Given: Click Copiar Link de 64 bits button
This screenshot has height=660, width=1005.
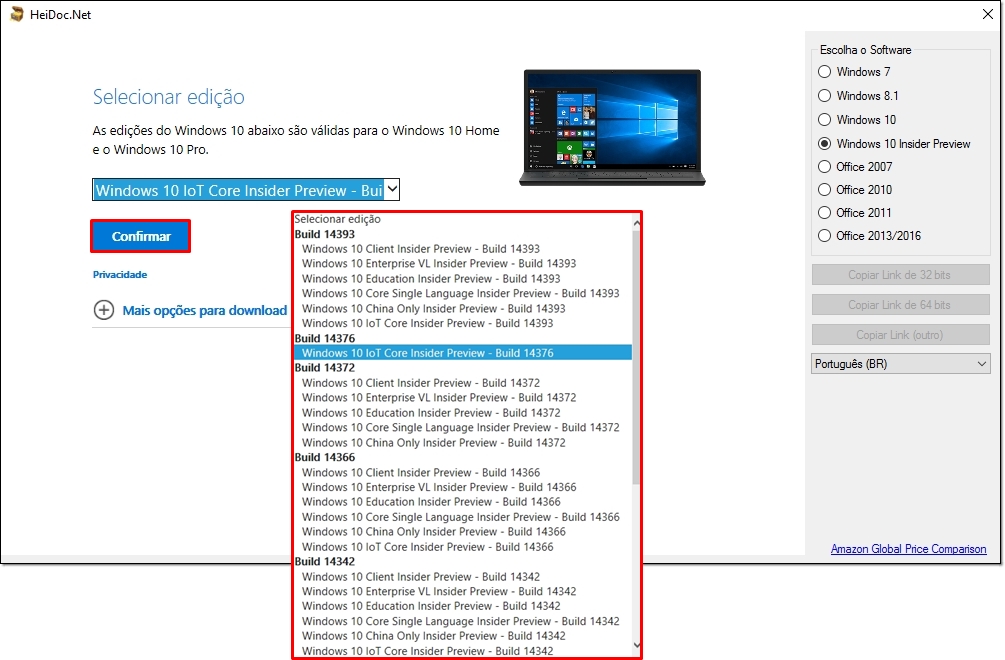Looking at the screenshot, I should click(x=901, y=305).
